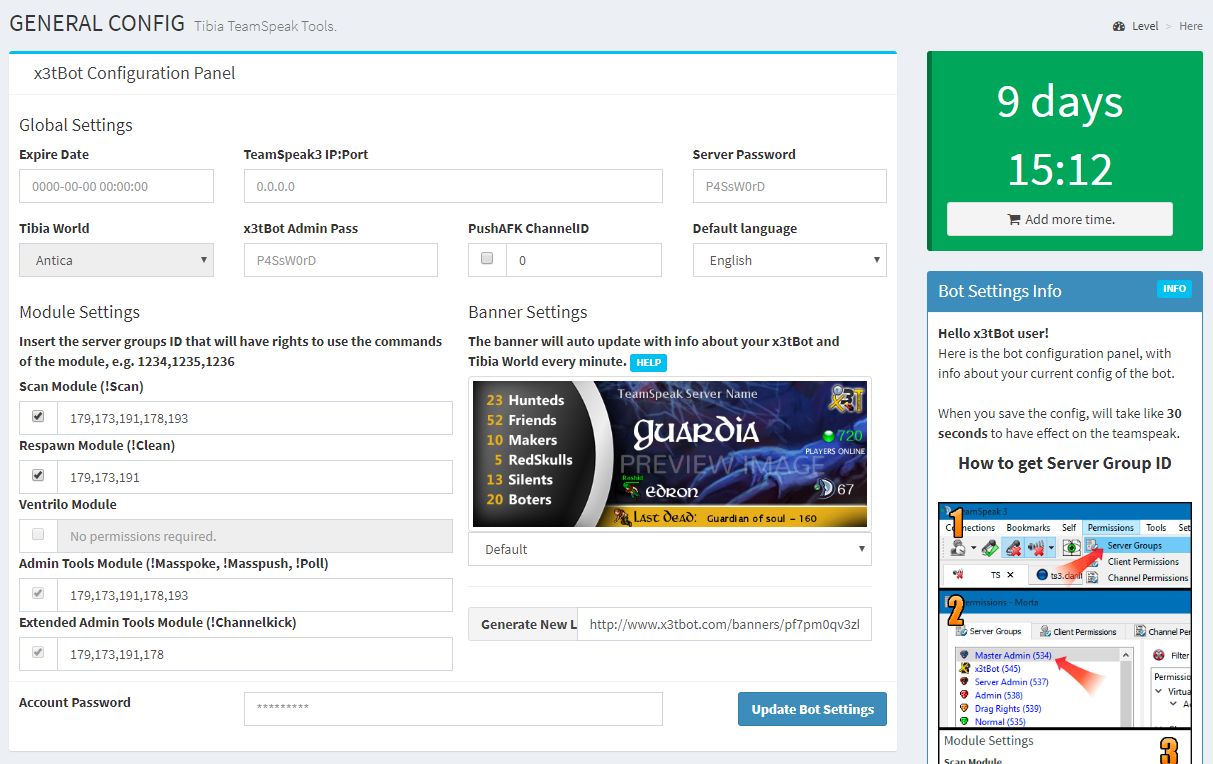Click the Generate New Link button

(523, 624)
